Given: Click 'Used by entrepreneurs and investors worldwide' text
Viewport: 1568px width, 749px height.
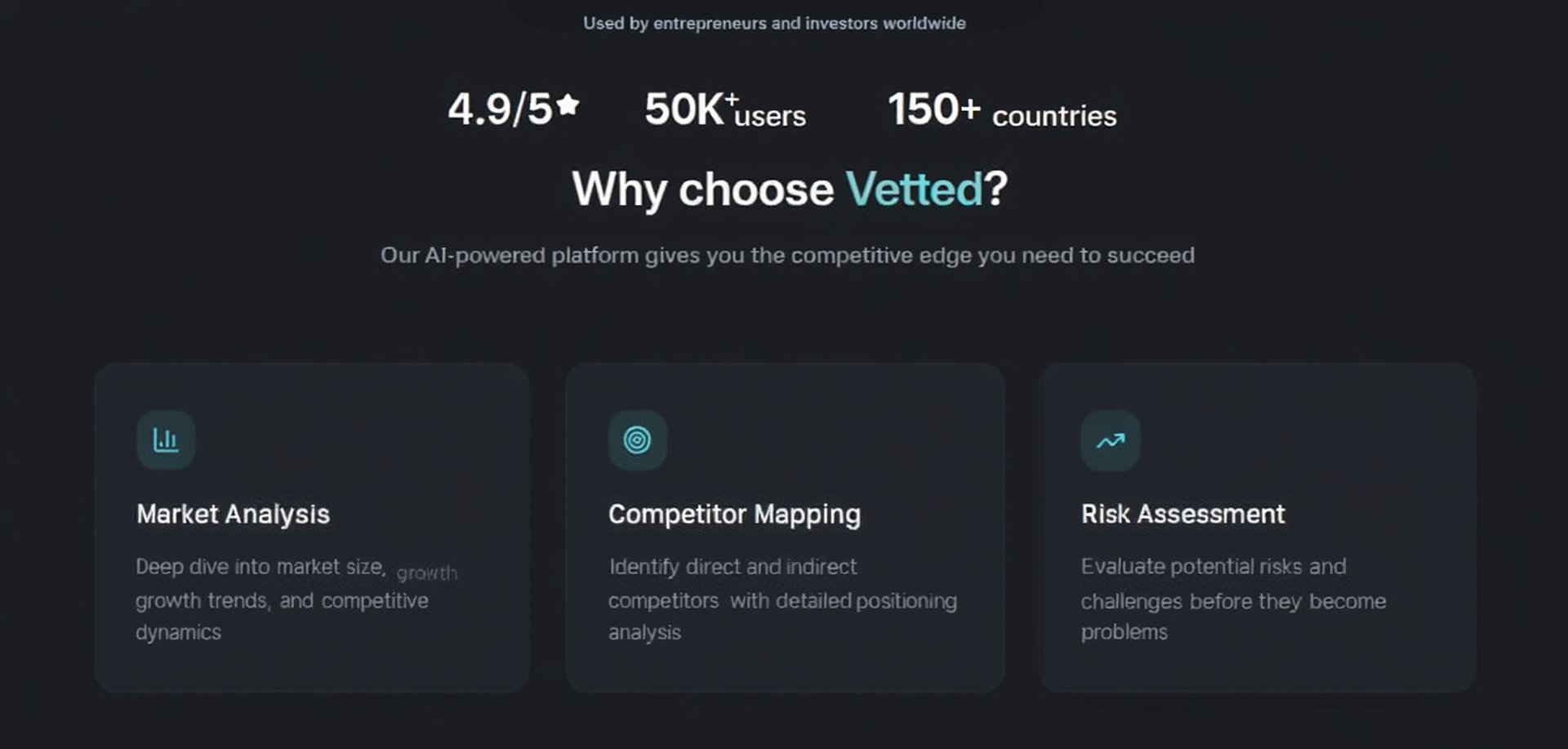Looking at the screenshot, I should click(x=774, y=24).
